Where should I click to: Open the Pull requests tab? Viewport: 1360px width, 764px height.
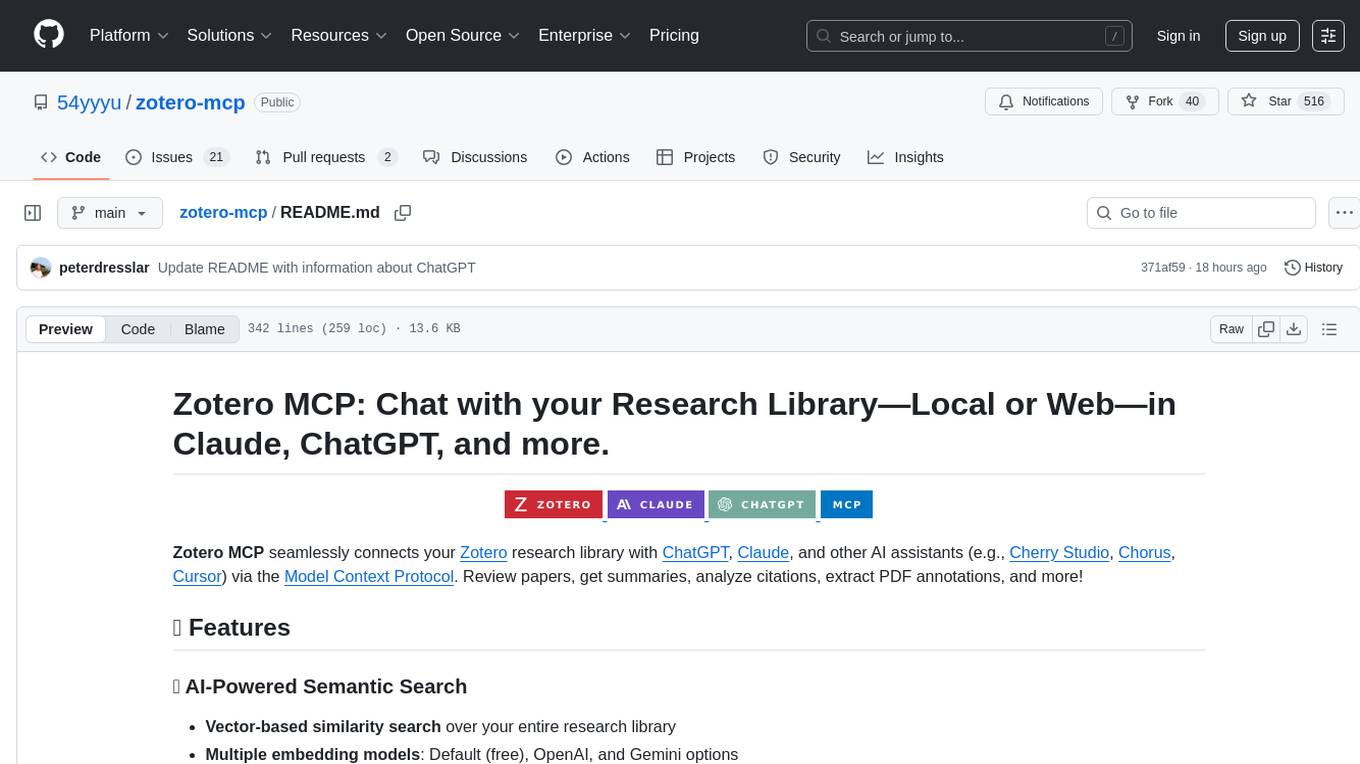click(326, 157)
